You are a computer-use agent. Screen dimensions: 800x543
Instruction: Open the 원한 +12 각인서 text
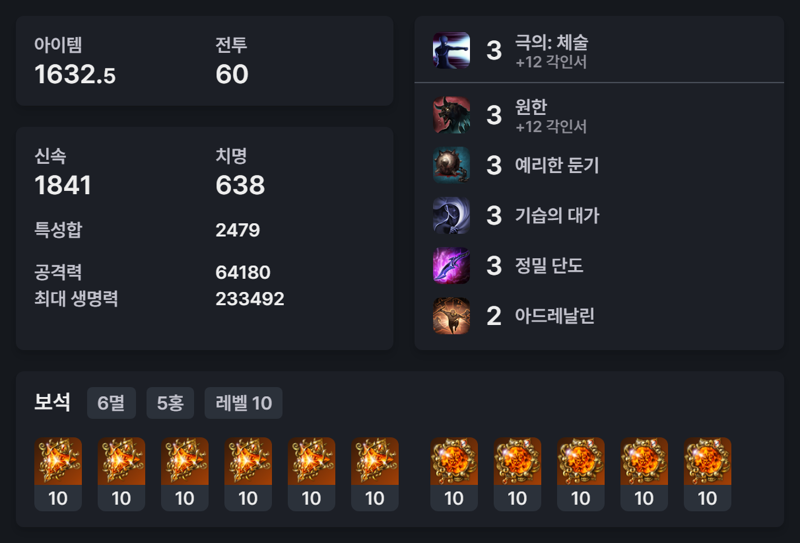551,127
